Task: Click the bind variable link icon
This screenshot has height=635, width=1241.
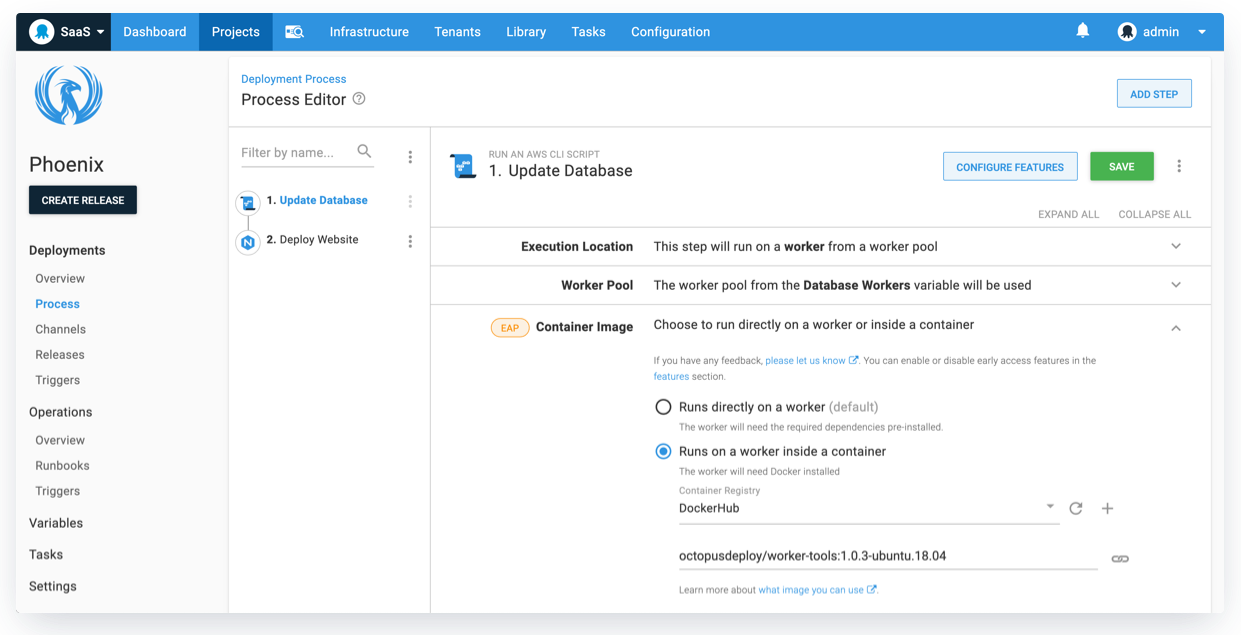Action: (1120, 559)
